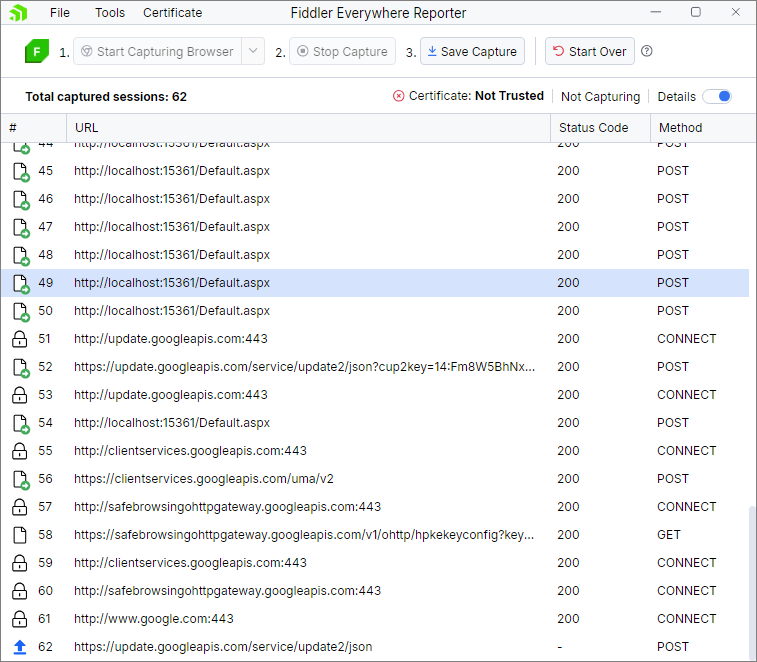Click the document icon of session 46

click(x=21, y=199)
